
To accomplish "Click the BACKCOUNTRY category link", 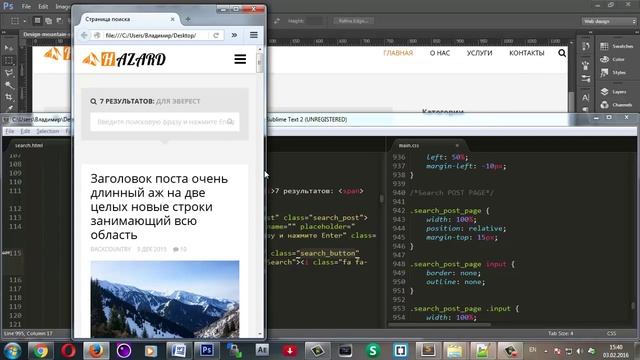I will coord(111,249).
